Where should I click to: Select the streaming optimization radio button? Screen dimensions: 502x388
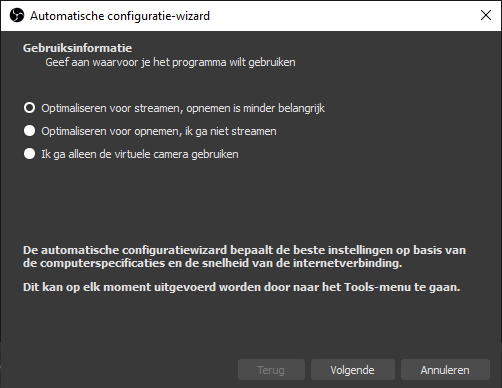click(29, 108)
